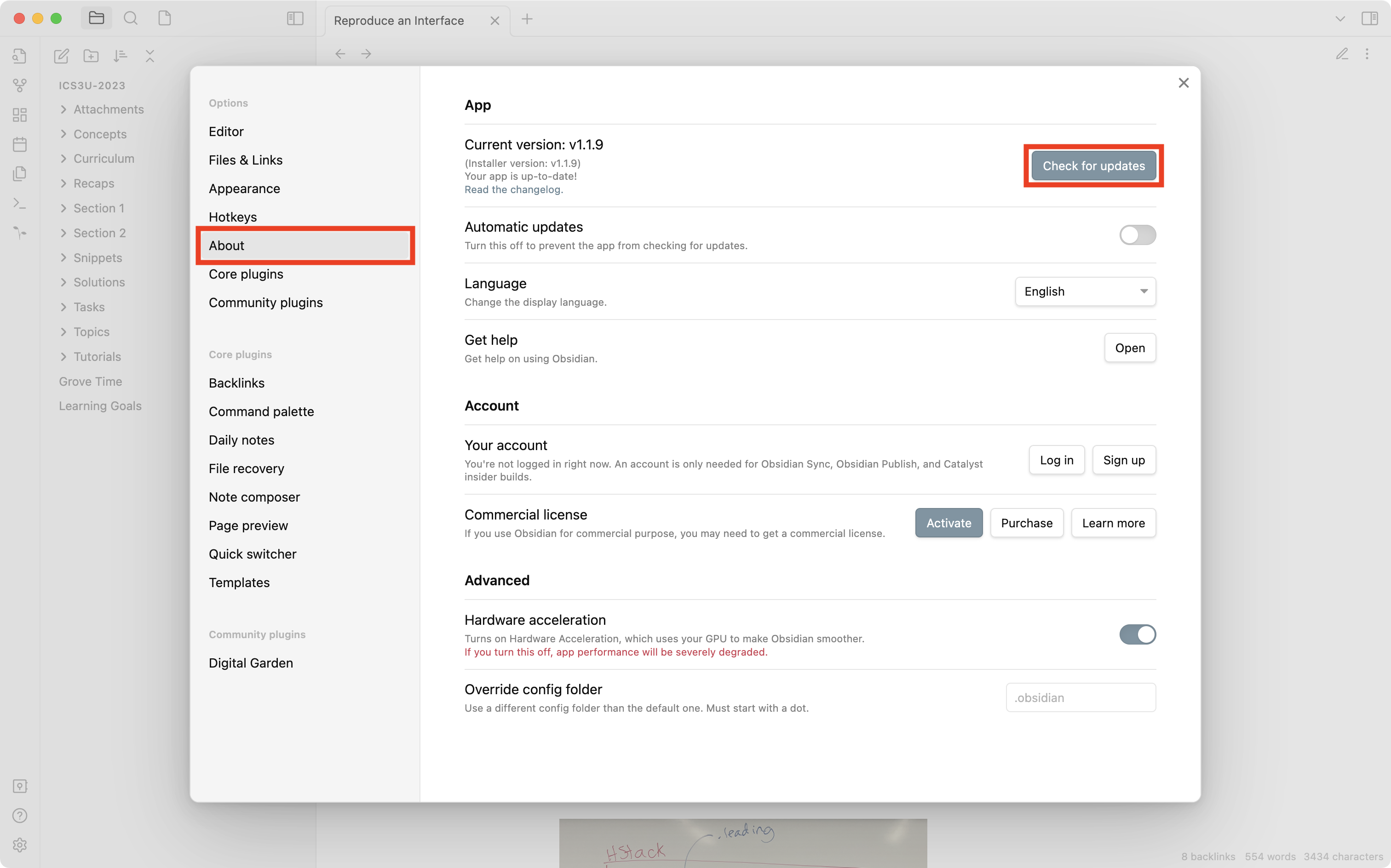Expand the Tutorials folder

[x=63, y=356]
